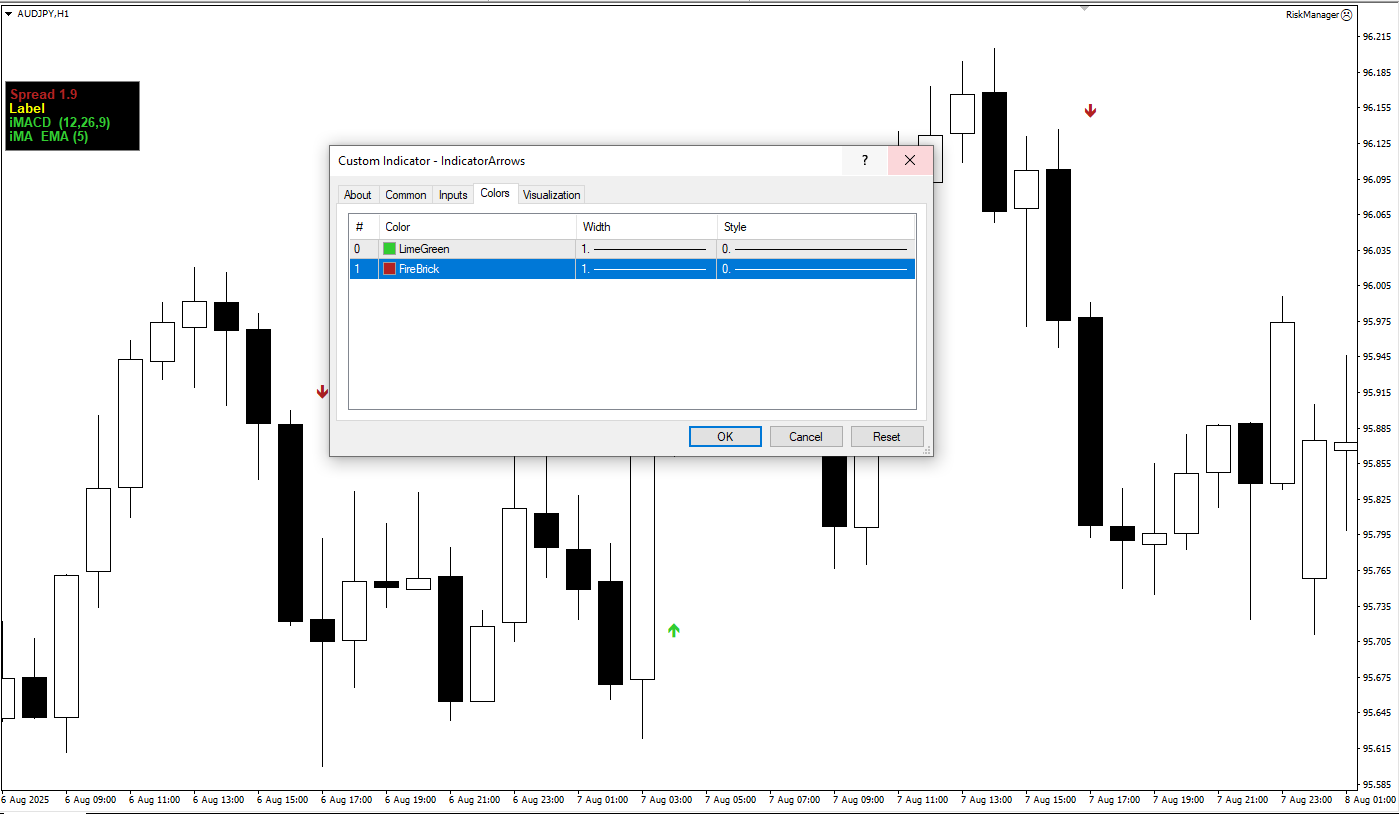This screenshot has height=814, width=1399.
Task: Click the red down arrow near 6 Aug 15:00
Action: tap(322, 392)
